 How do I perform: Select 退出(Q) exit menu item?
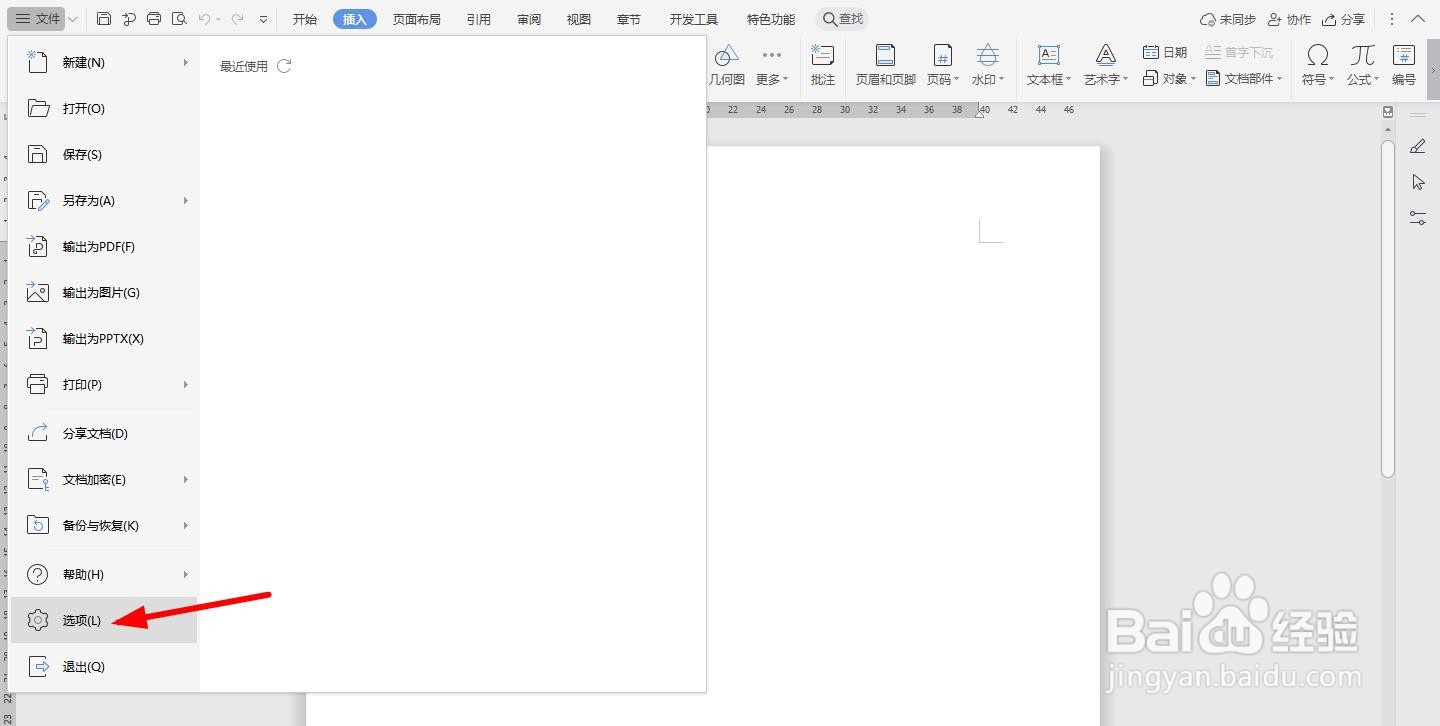click(x=104, y=666)
